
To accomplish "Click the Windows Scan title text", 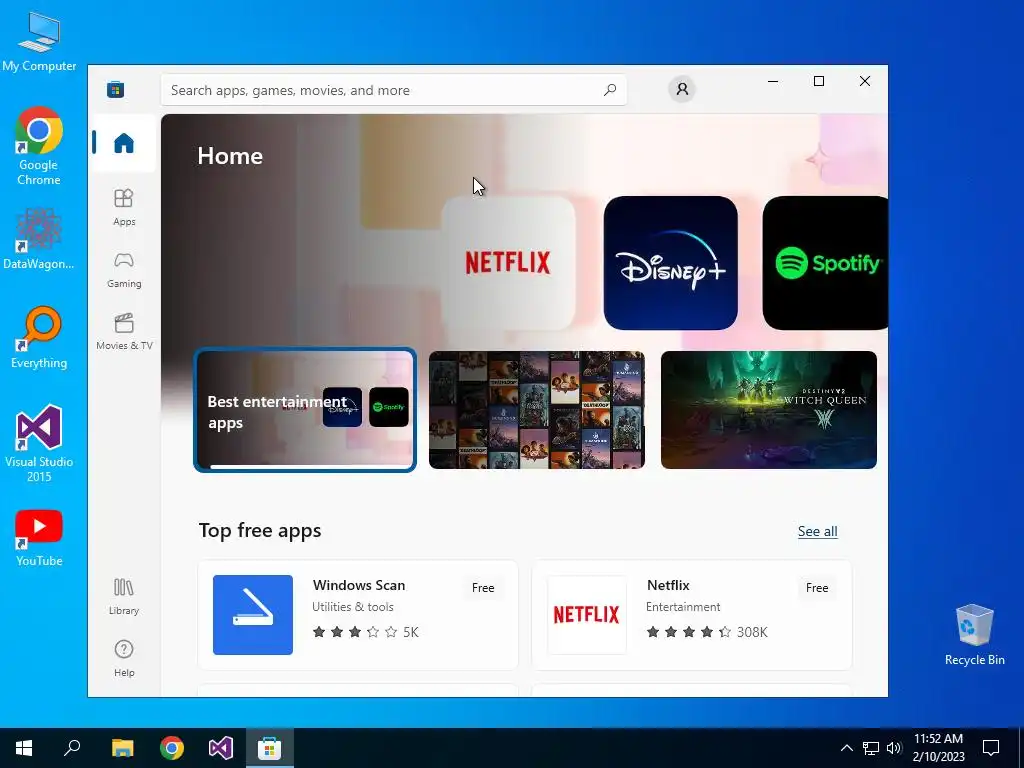I will click(x=359, y=585).
